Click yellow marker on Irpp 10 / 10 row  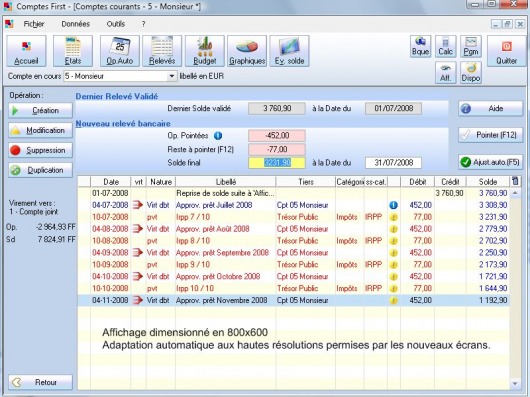coord(393,289)
